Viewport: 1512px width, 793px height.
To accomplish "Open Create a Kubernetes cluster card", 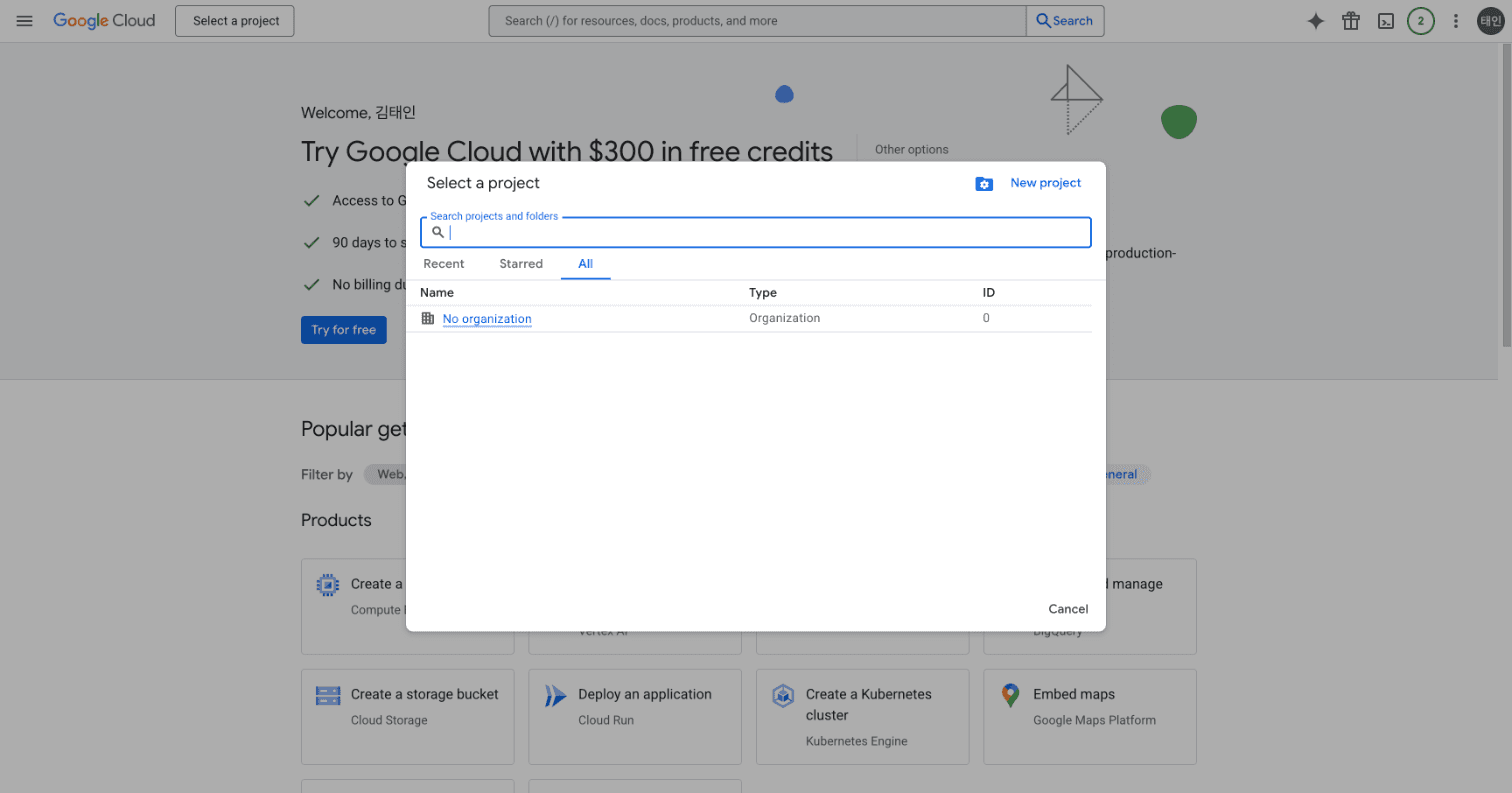I will 863,717.
